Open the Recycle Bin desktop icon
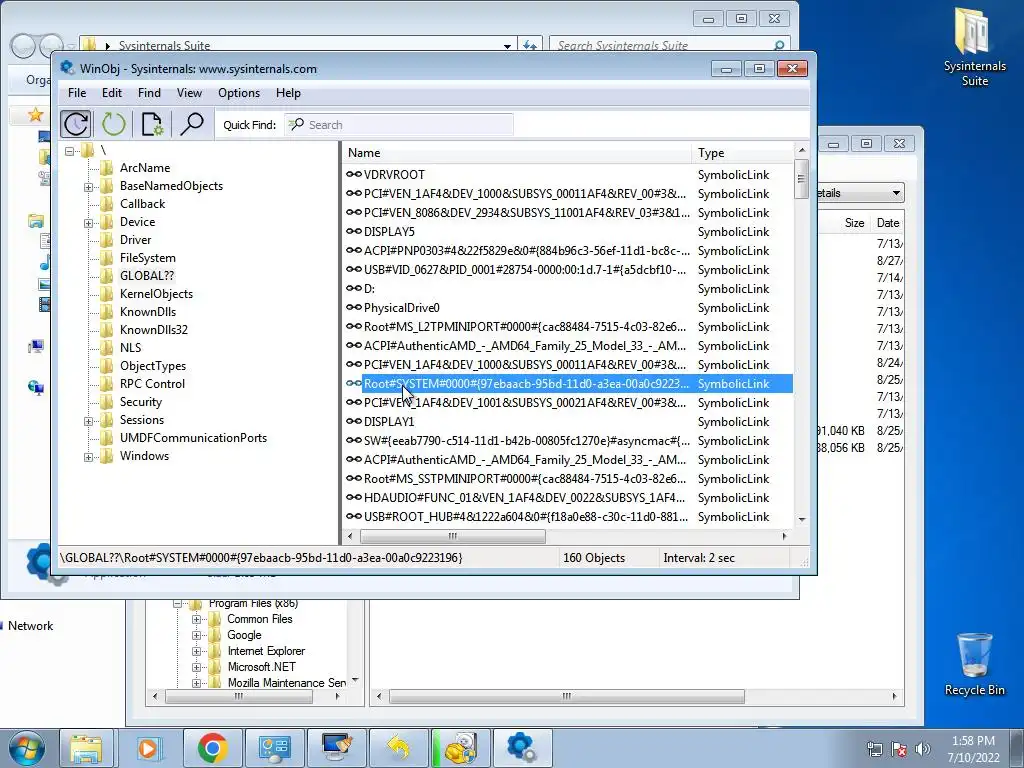1024x768 pixels. [x=974, y=664]
